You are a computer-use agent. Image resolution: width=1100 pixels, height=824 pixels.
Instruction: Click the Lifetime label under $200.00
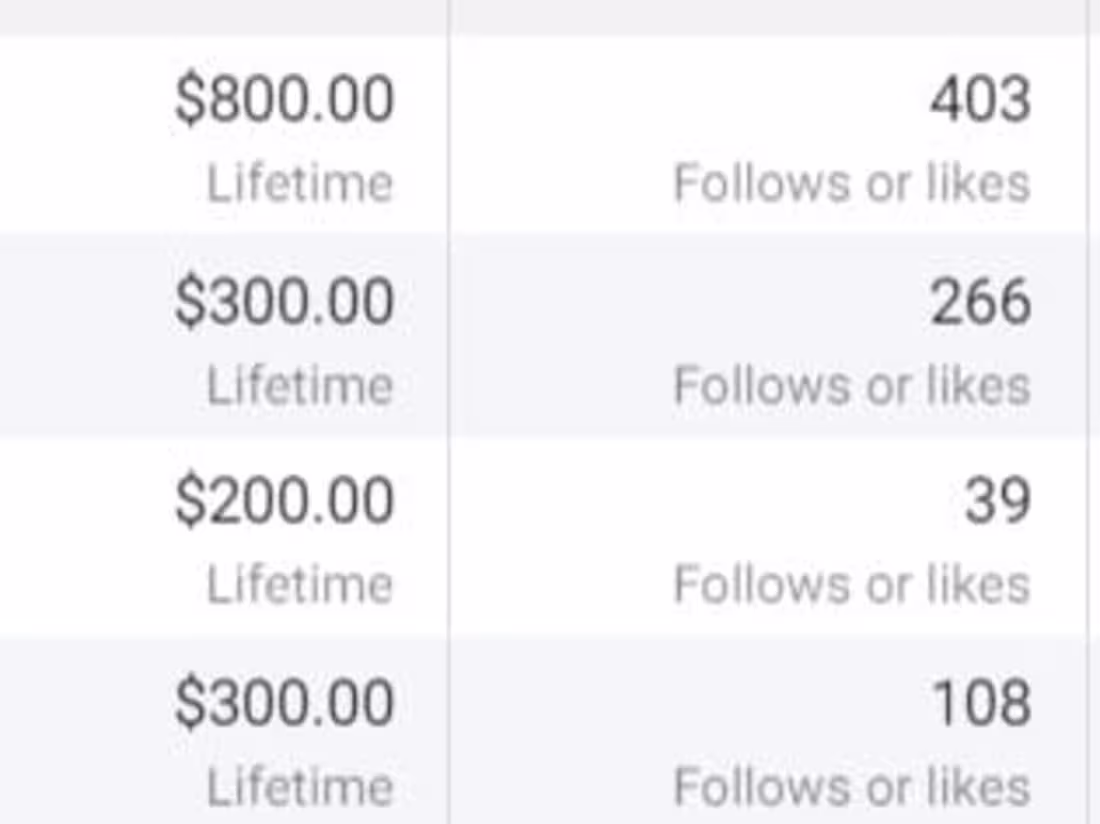(x=300, y=585)
